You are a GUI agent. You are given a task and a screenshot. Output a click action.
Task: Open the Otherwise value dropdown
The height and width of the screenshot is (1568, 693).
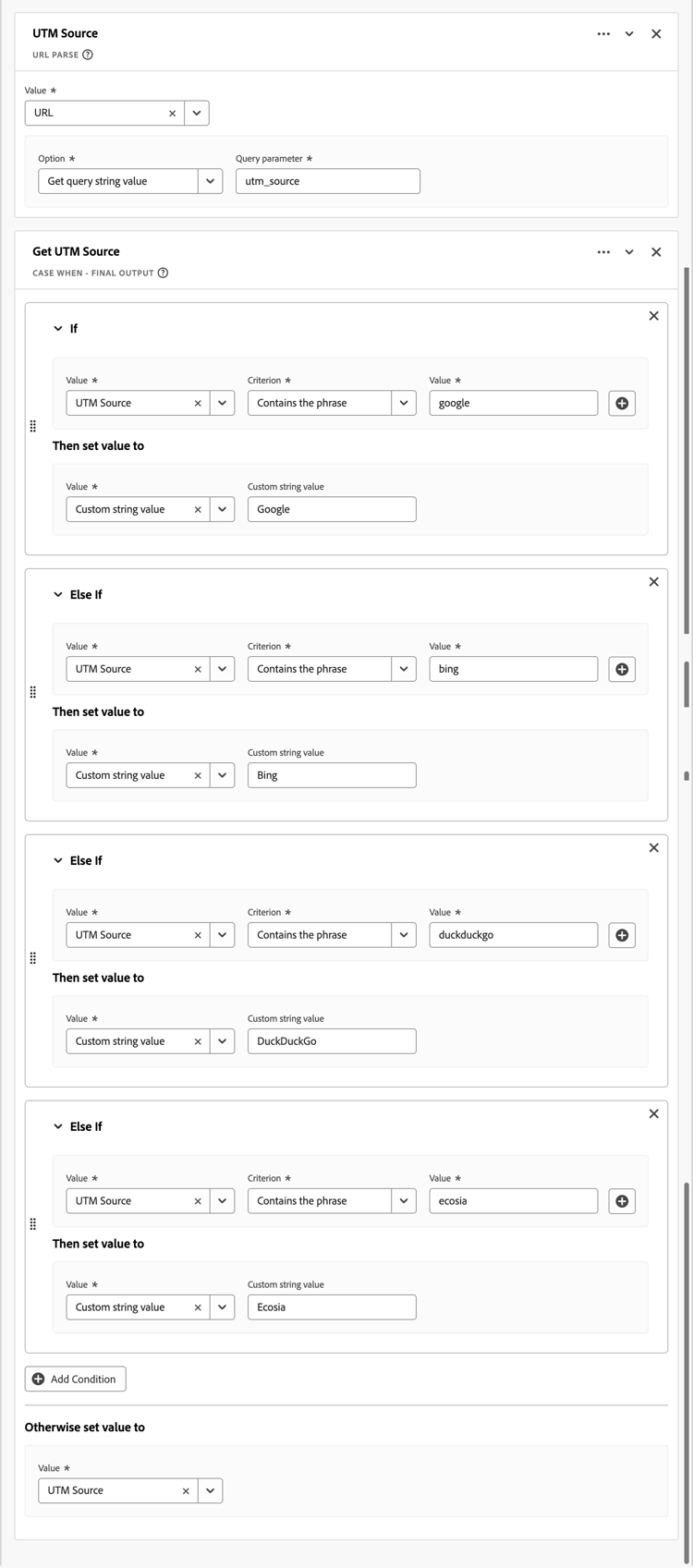[210, 1490]
